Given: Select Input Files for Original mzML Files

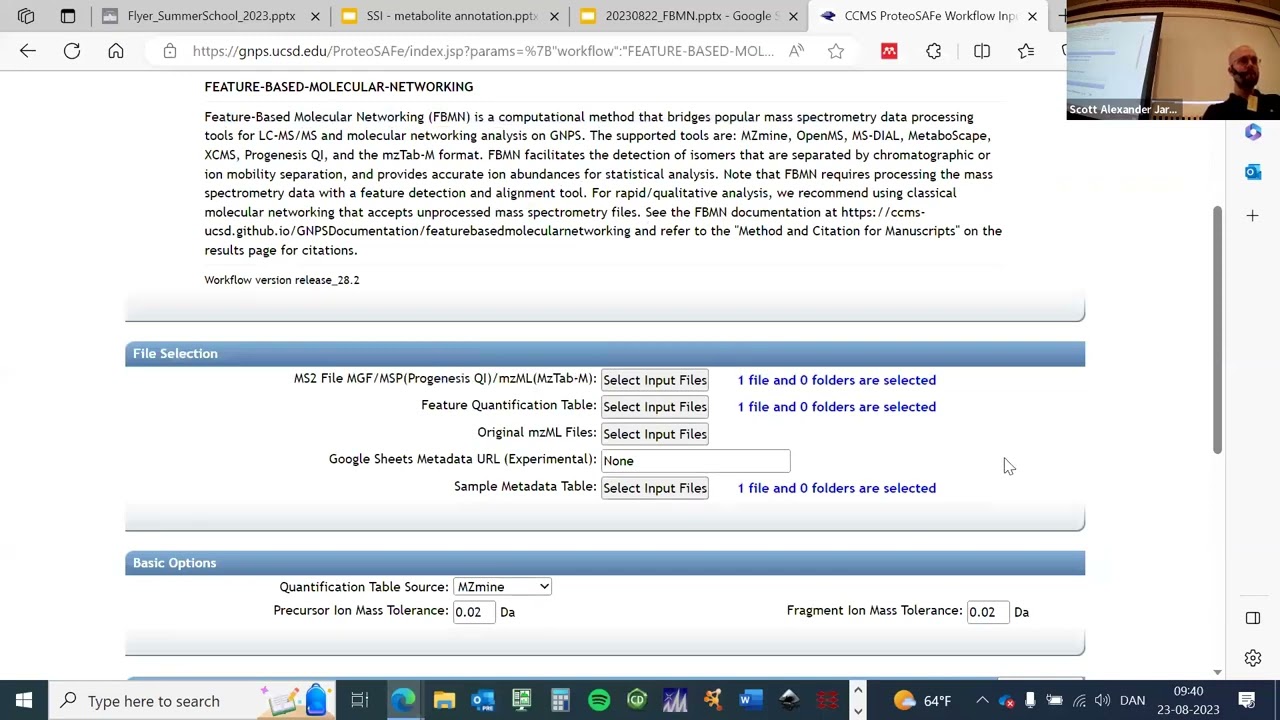Looking at the screenshot, I should click(x=655, y=434).
